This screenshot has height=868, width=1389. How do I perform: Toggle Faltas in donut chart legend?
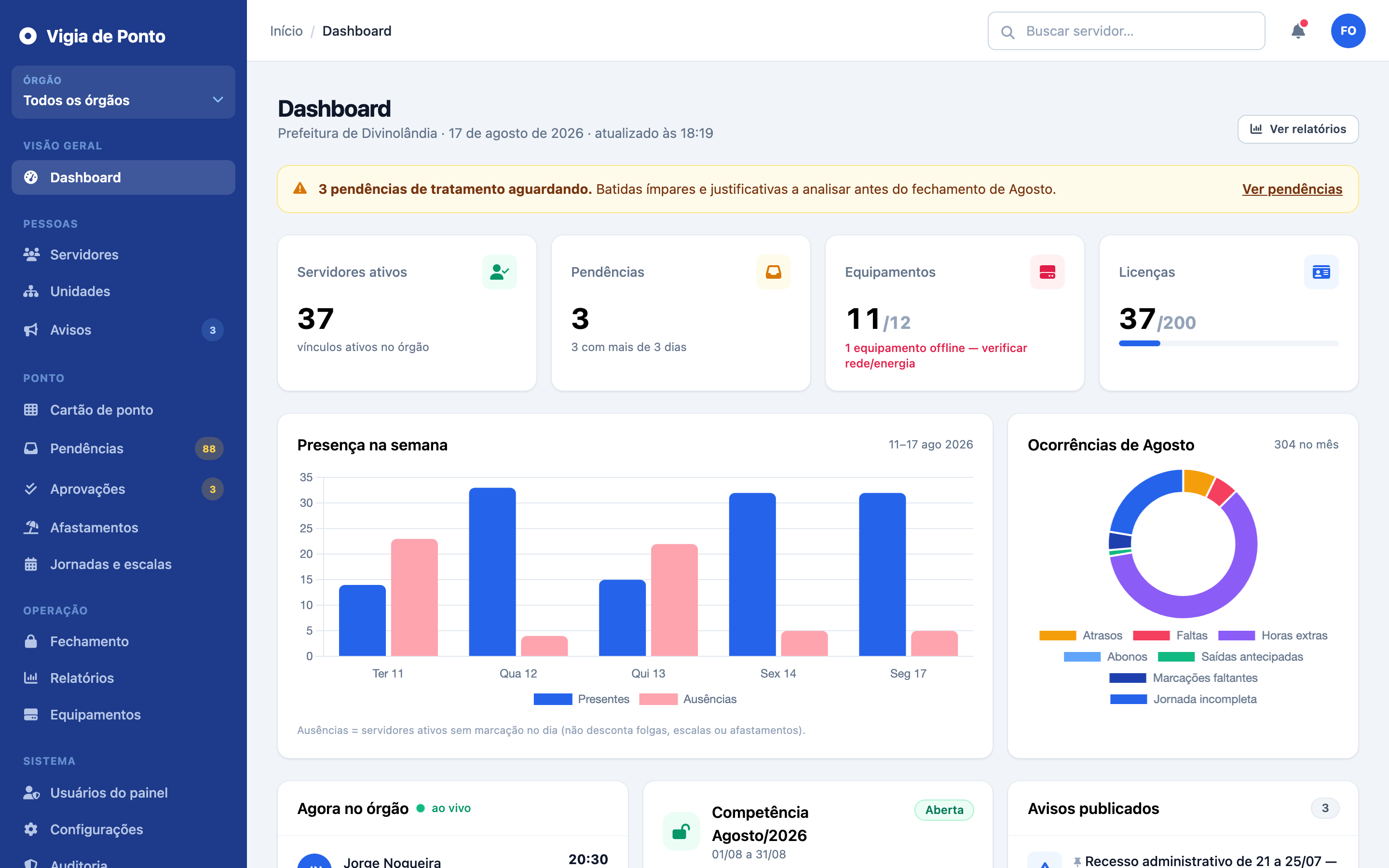click(x=1170, y=635)
